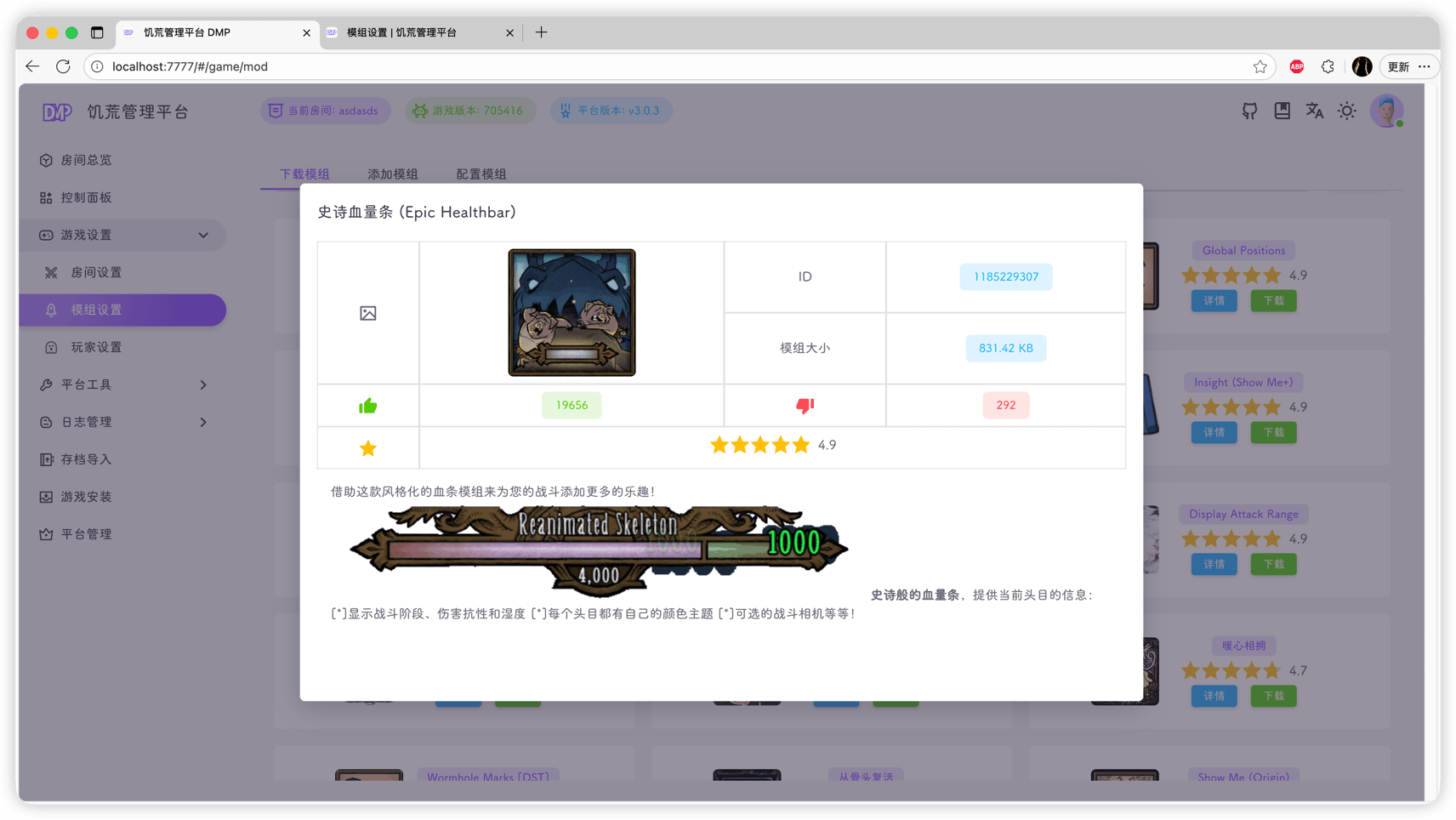Select 平台管理 crown icon in sidebar

click(x=88, y=533)
